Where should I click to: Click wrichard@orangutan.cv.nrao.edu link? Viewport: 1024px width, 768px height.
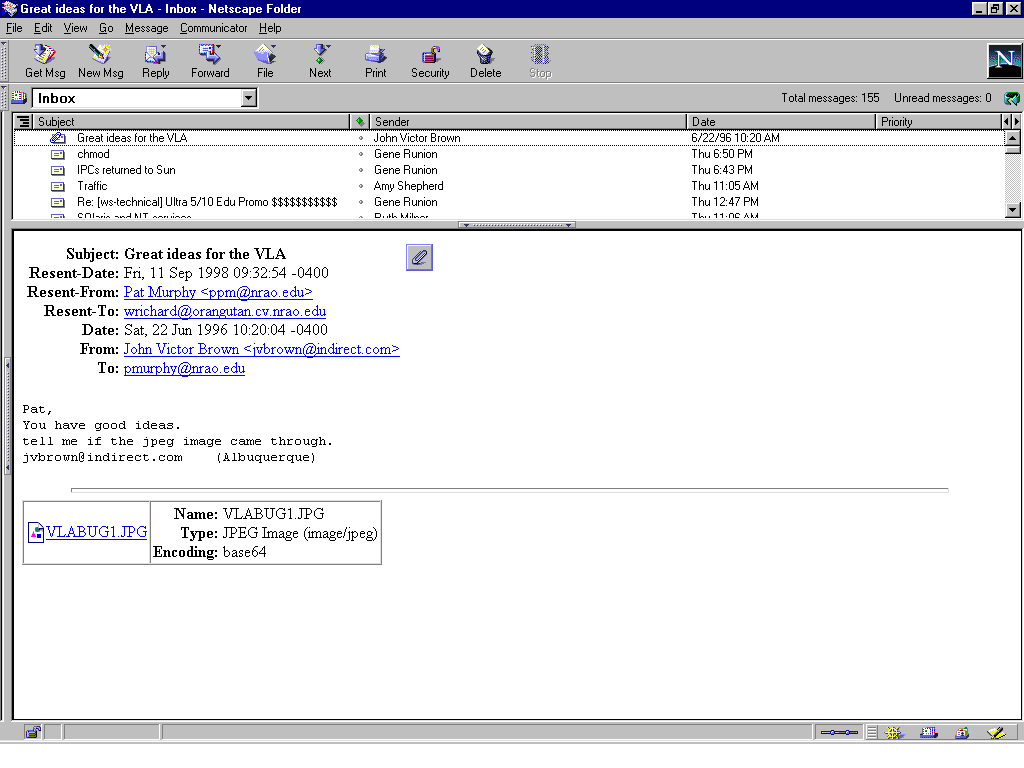pos(225,311)
